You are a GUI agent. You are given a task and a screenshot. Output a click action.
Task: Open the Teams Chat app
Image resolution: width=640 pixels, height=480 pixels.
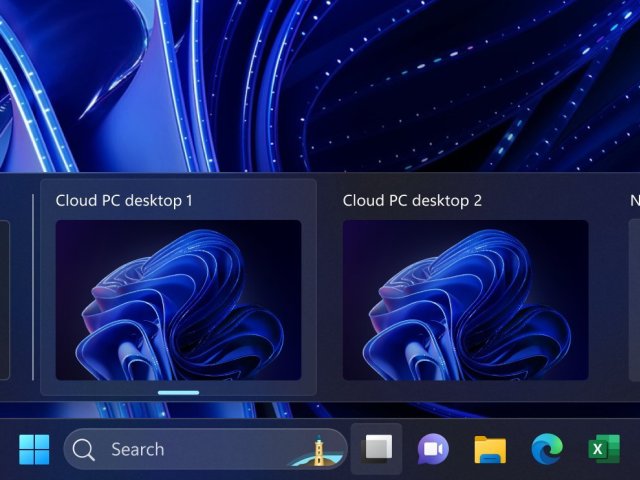click(x=433, y=449)
